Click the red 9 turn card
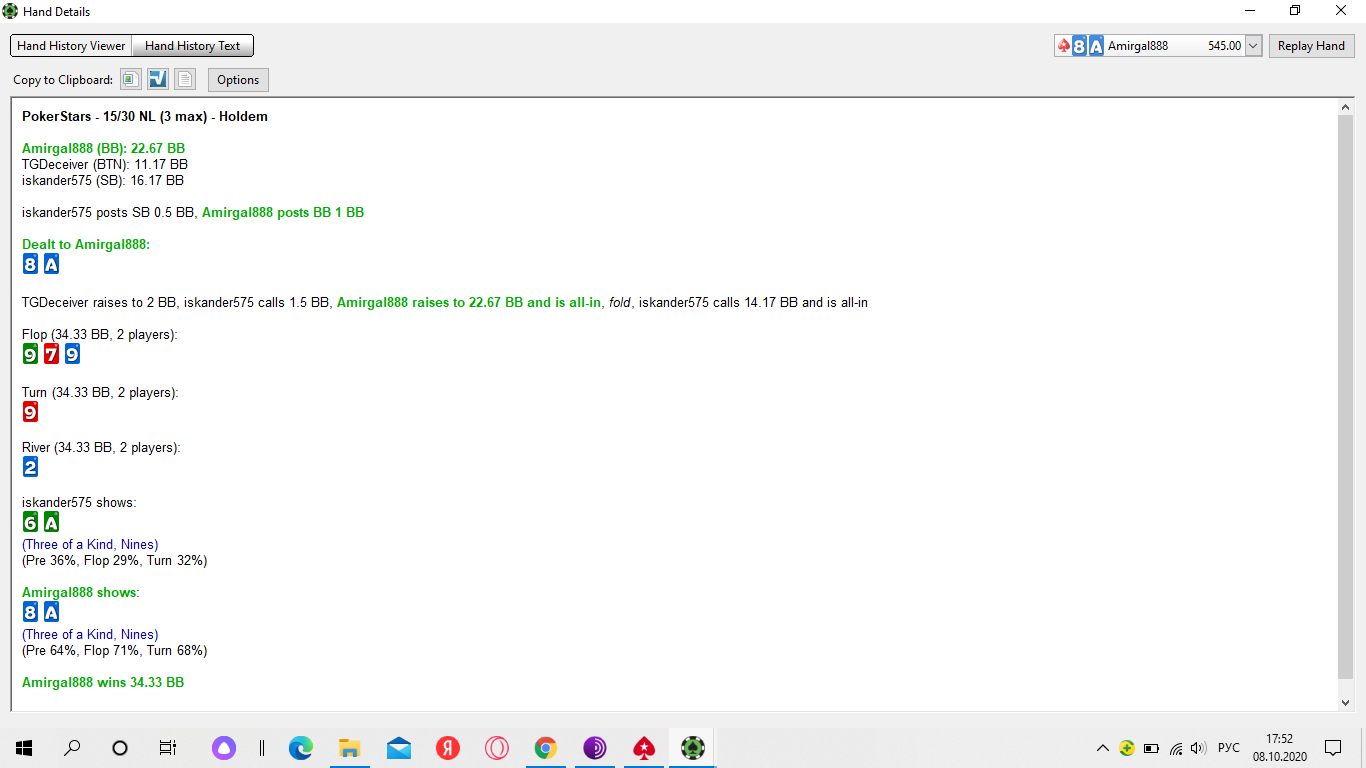The height and width of the screenshot is (768, 1366). [30, 412]
